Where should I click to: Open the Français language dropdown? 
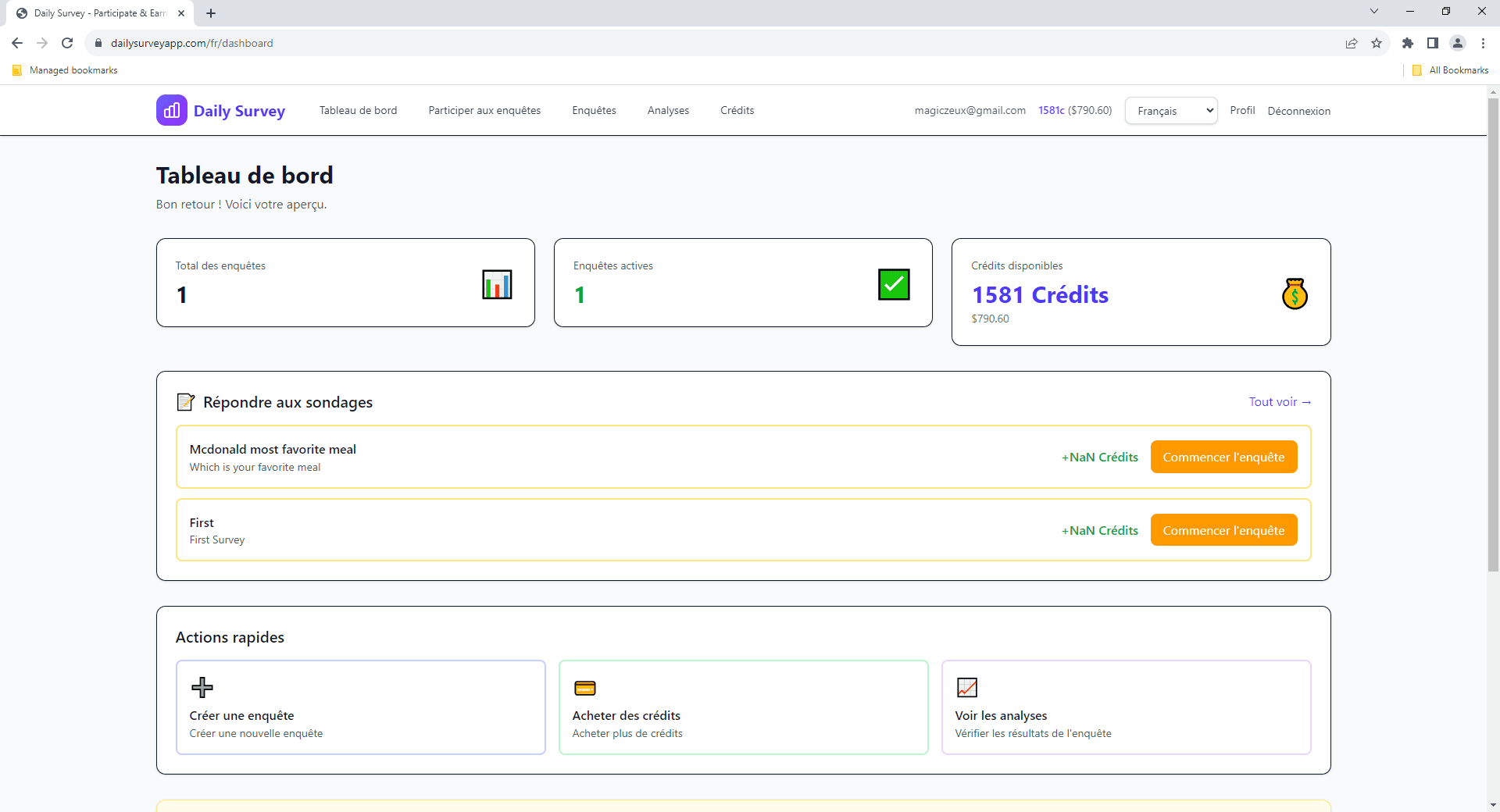[1171, 111]
